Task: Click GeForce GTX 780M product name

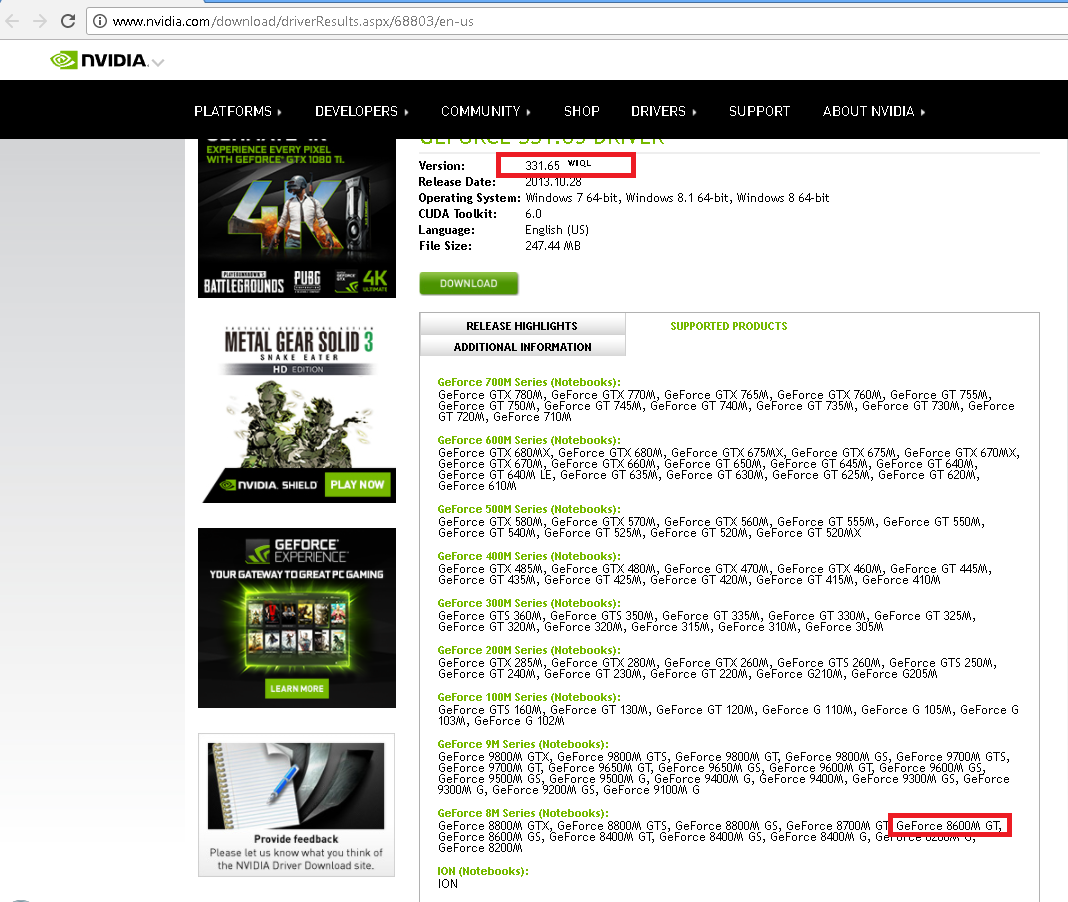Action: 490,395
